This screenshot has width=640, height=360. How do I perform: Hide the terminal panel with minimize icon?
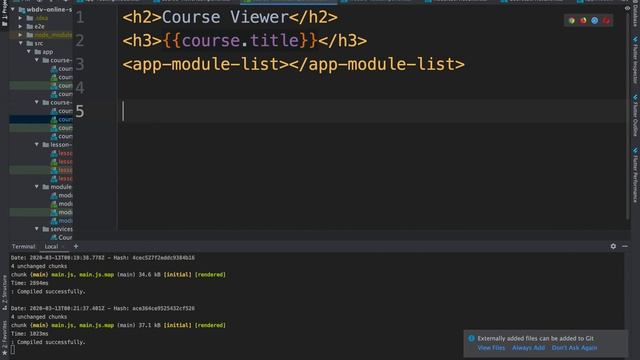click(625, 246)
